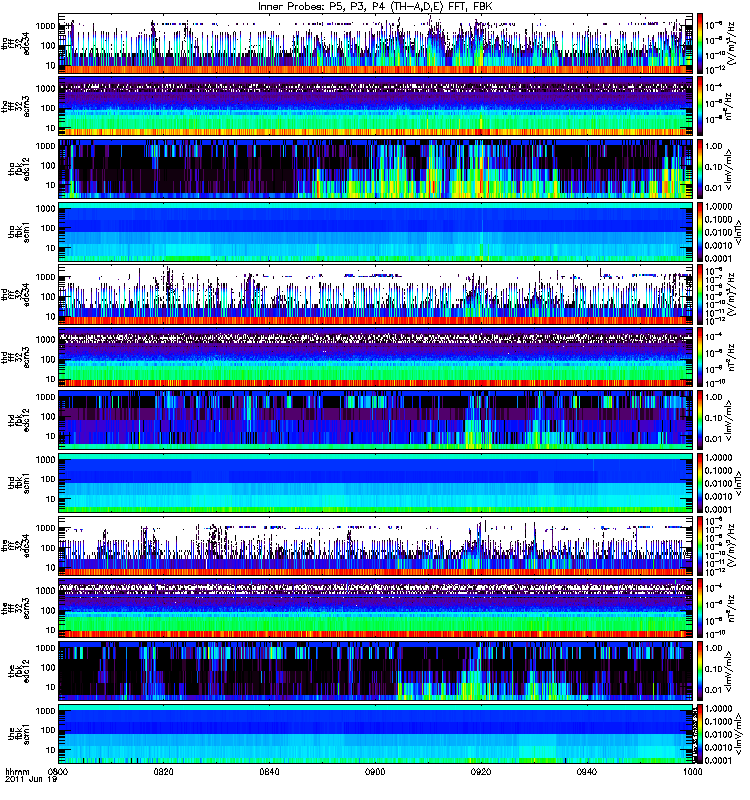The image size is (750, 800).
Task: Click the color bar beside thd edc34 FFT panel
Action: 700,295
